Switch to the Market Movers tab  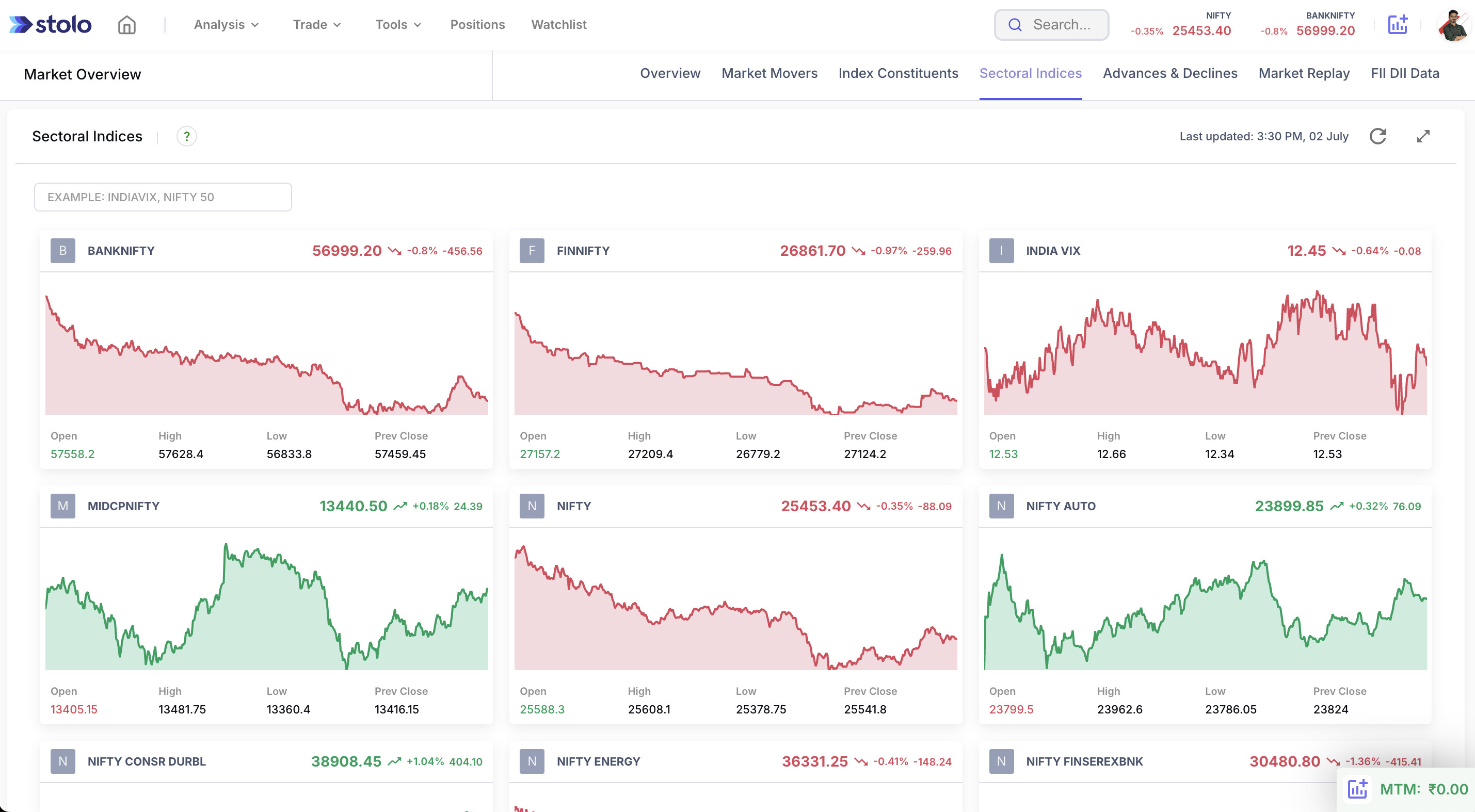coord(769,73)
